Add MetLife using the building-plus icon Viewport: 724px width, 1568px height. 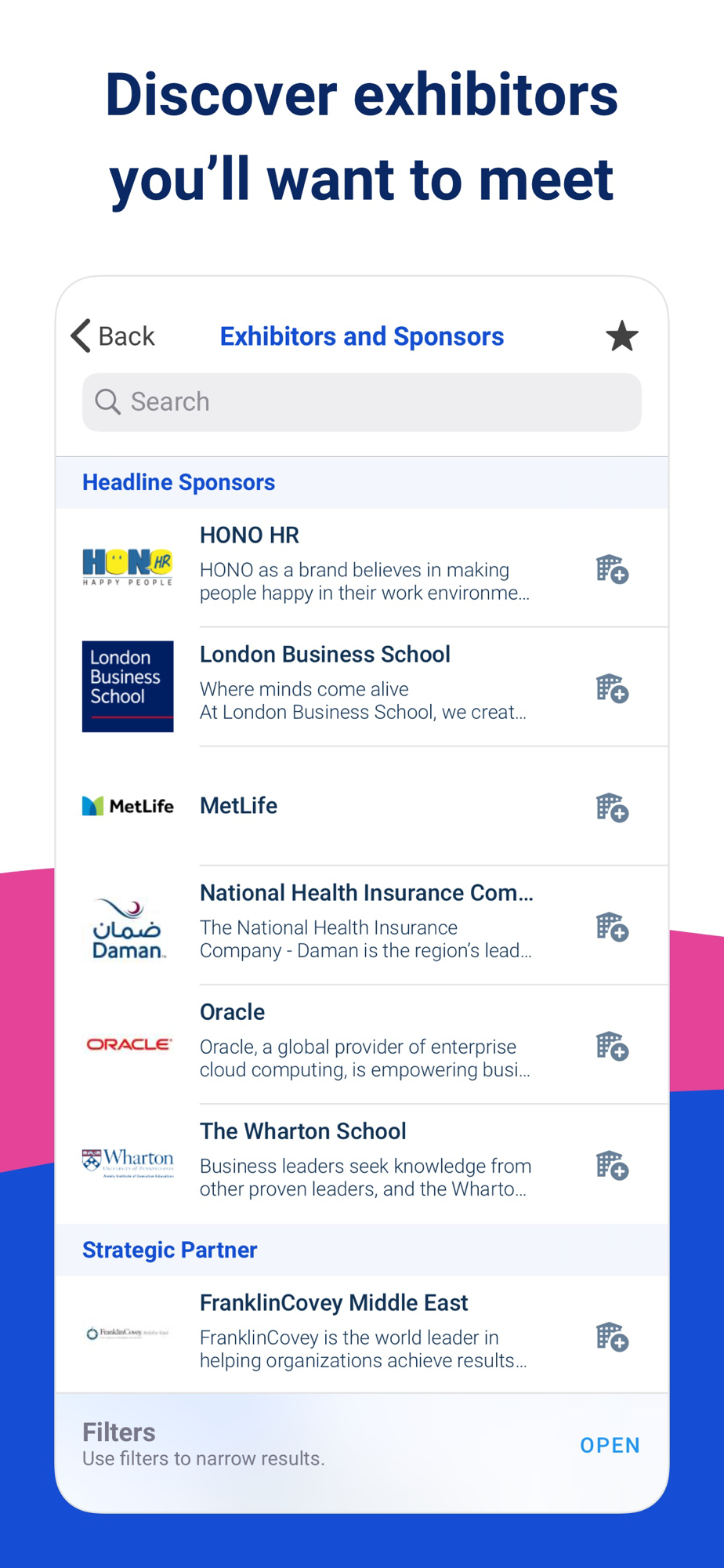click(612, 808)
